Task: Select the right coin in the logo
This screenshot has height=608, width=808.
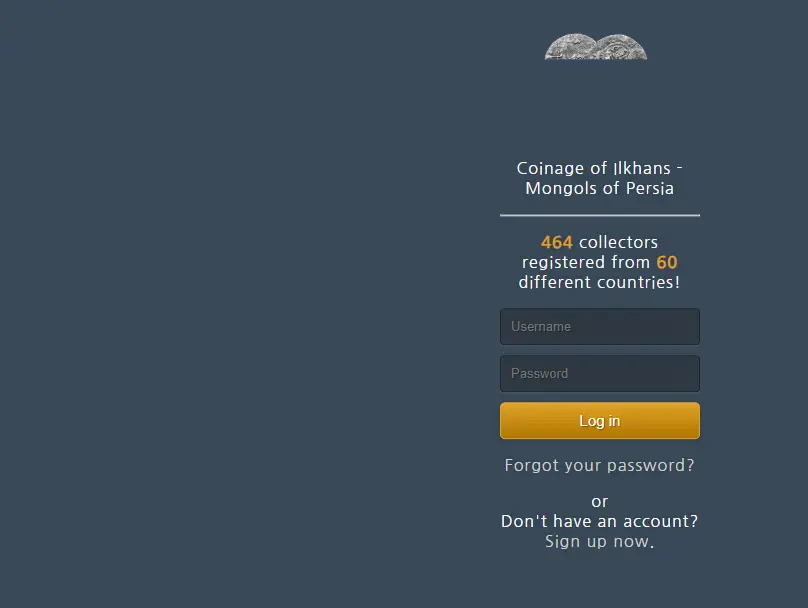Action: point(621,47)
